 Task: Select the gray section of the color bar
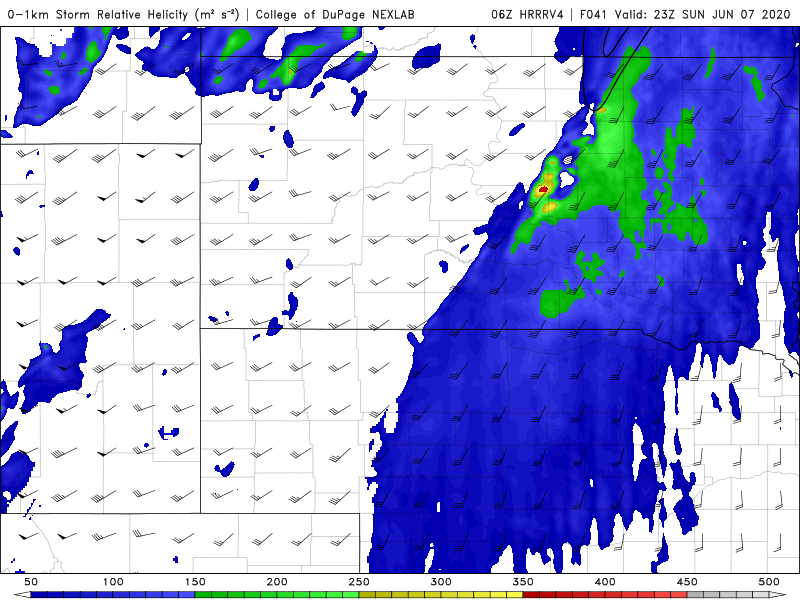pos(728,595)
